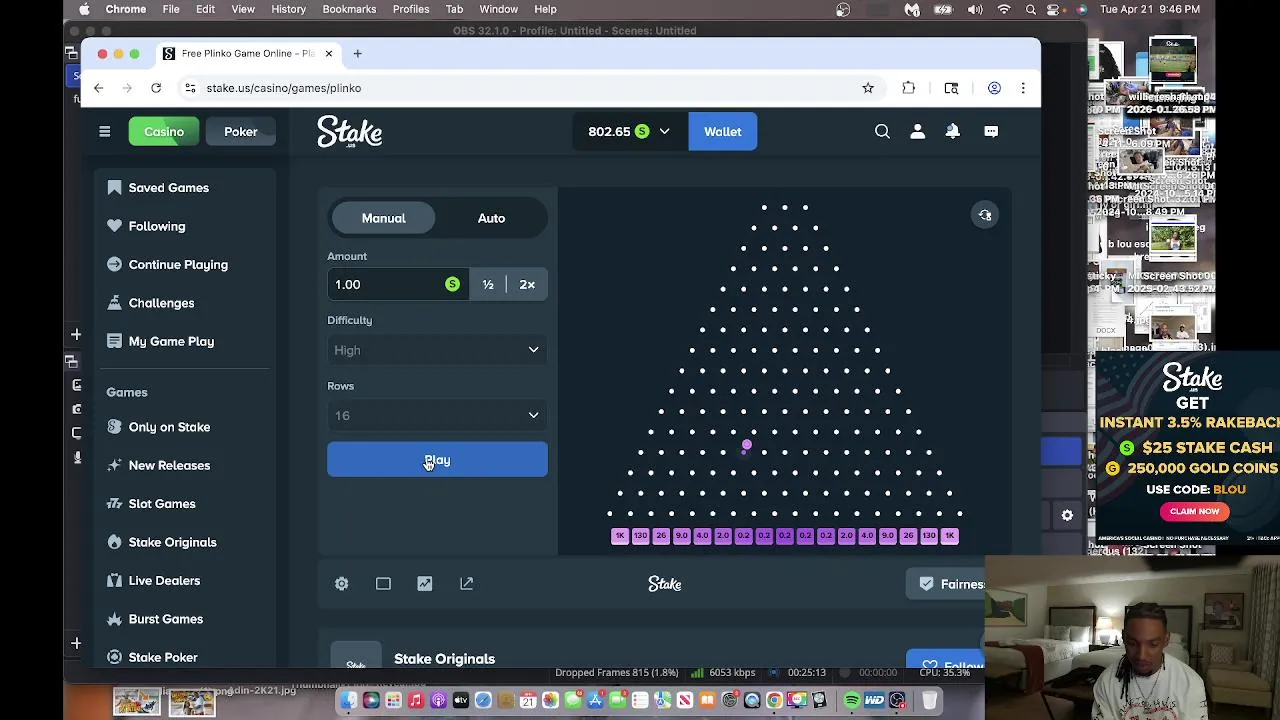
Task: Open Continue Playing link
Action: [178, 264]
